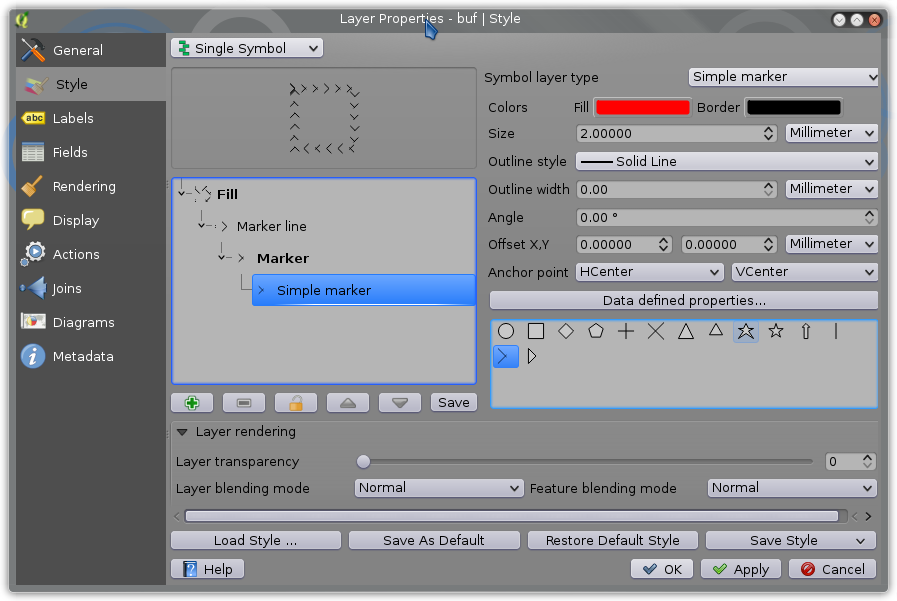Click the Apply button

pyautogui.click(x=741, y=569)
